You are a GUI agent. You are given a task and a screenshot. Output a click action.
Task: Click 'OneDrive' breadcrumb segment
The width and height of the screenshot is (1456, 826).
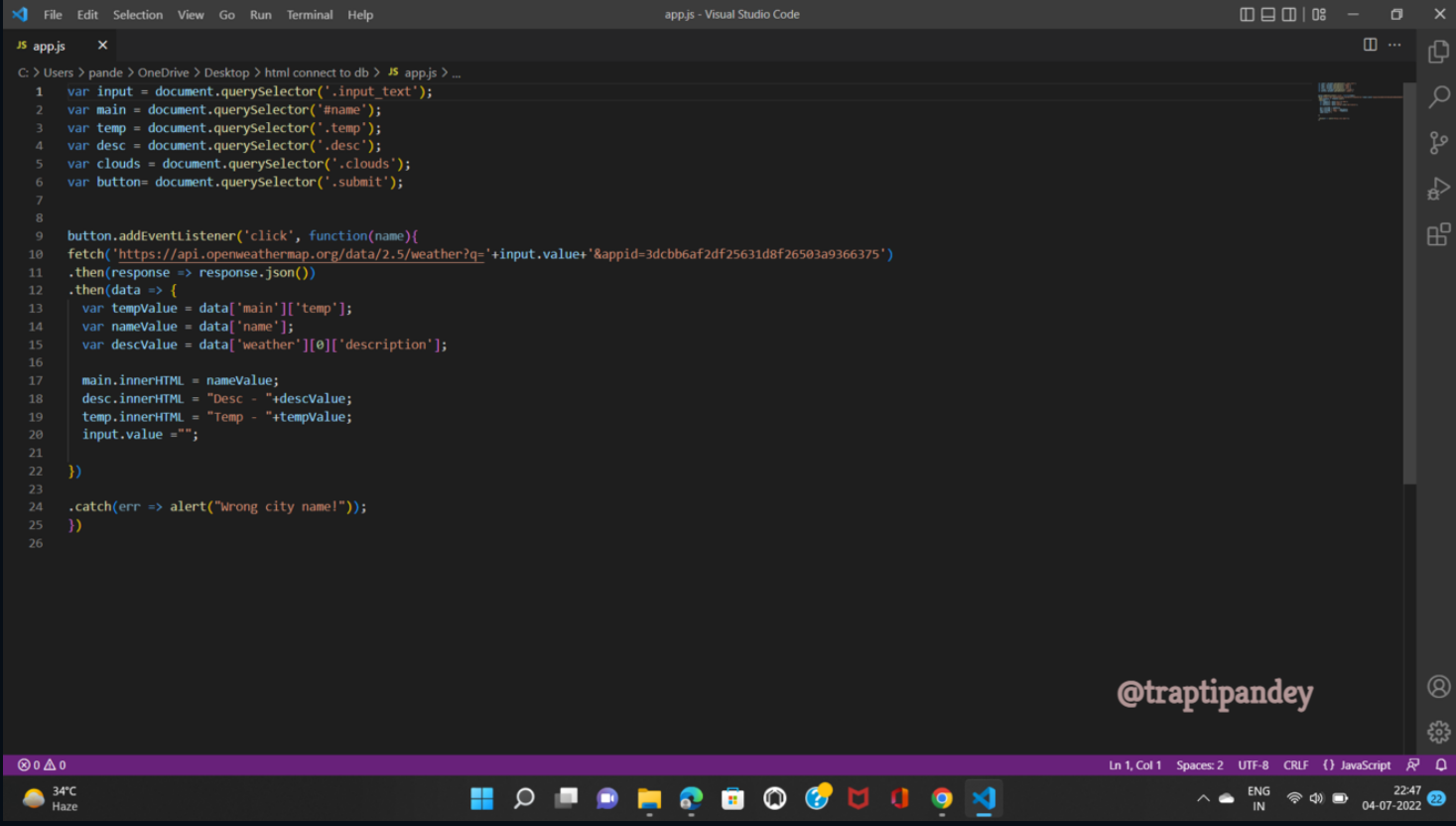click(x=163, y=72)
